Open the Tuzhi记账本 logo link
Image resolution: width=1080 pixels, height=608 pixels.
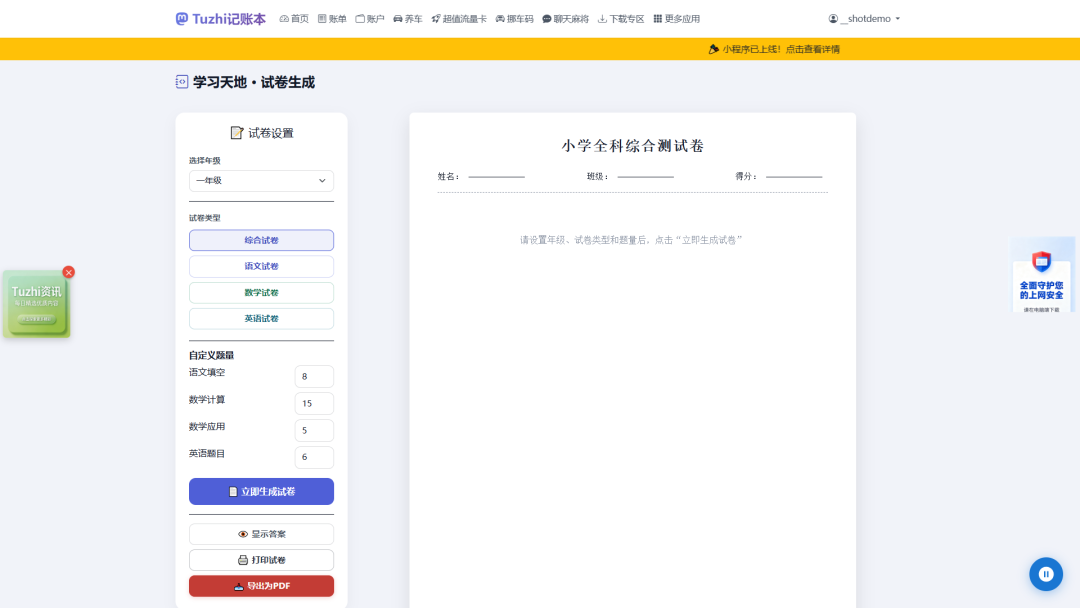(x=220, y=19)
